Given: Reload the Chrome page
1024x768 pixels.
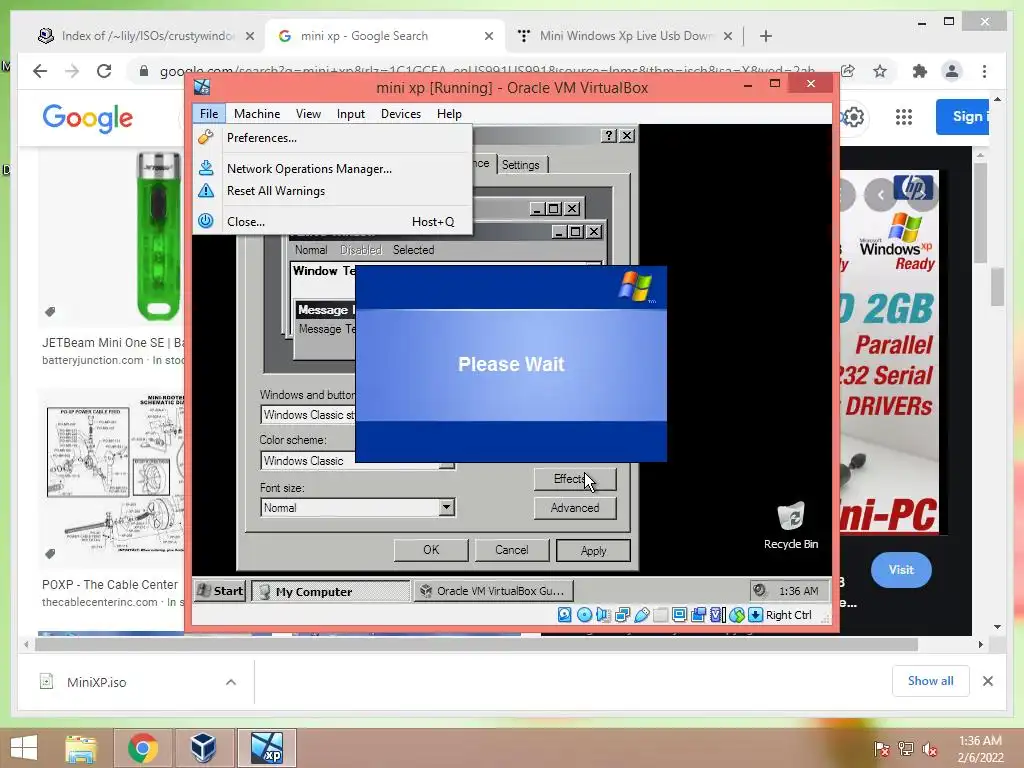Looking at the screenshot, I should (104, 71).
